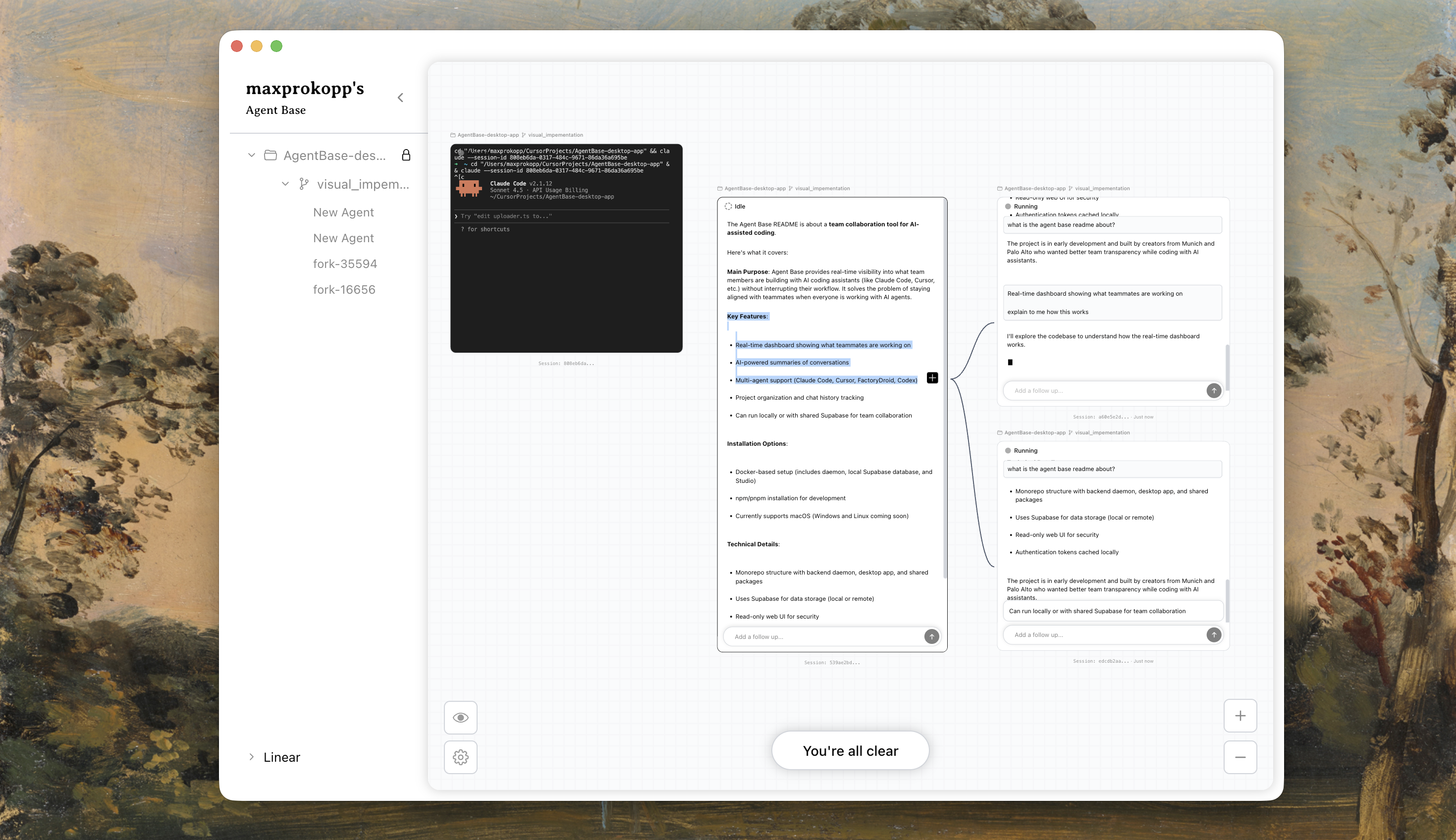Click "explain to me how this works" message
The image size is (1456, 840).
(1047, 312)
